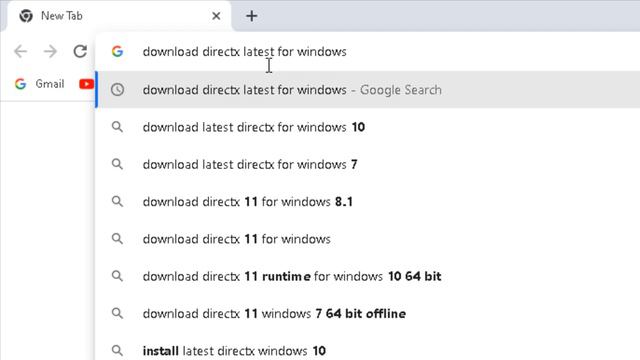
Task: Click the search icon beside 'windows 7' suggestion
Action: click(x=118, y=164)
